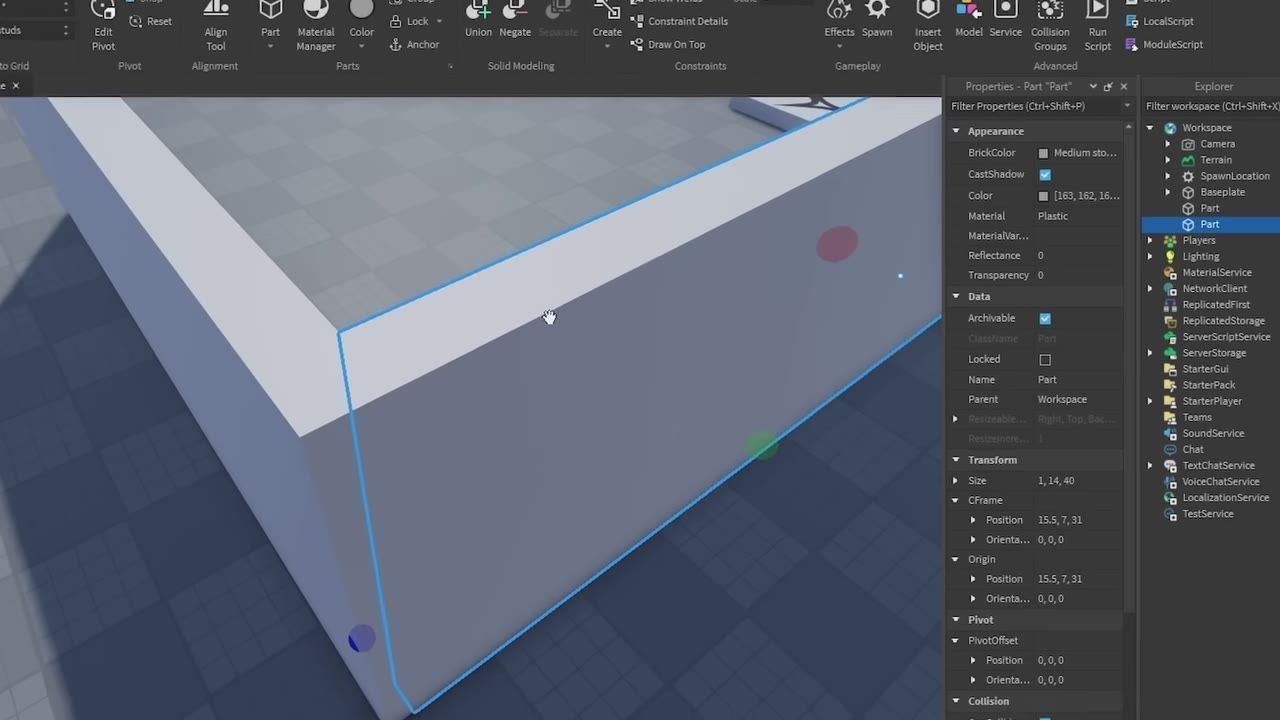
Task: Select ReplicatedStorage in Explorer
Action: [x=1223, y=321]
